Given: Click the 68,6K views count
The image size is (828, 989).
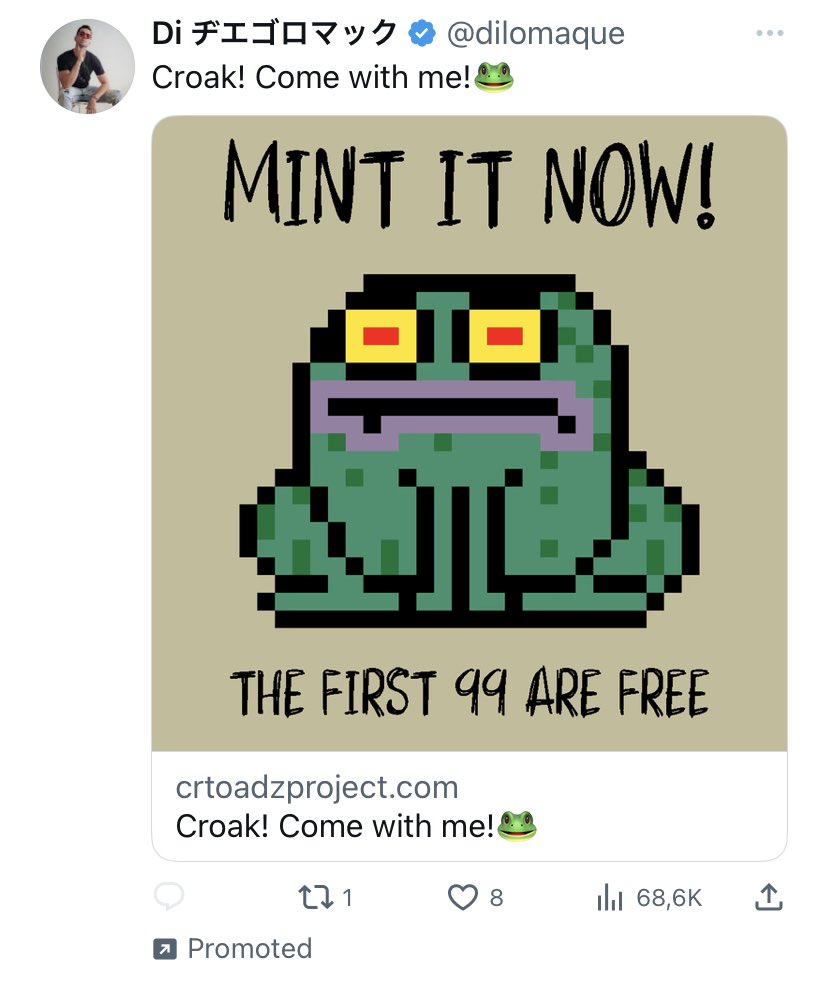Looking at the screenshot, I should tap(669, 898).
